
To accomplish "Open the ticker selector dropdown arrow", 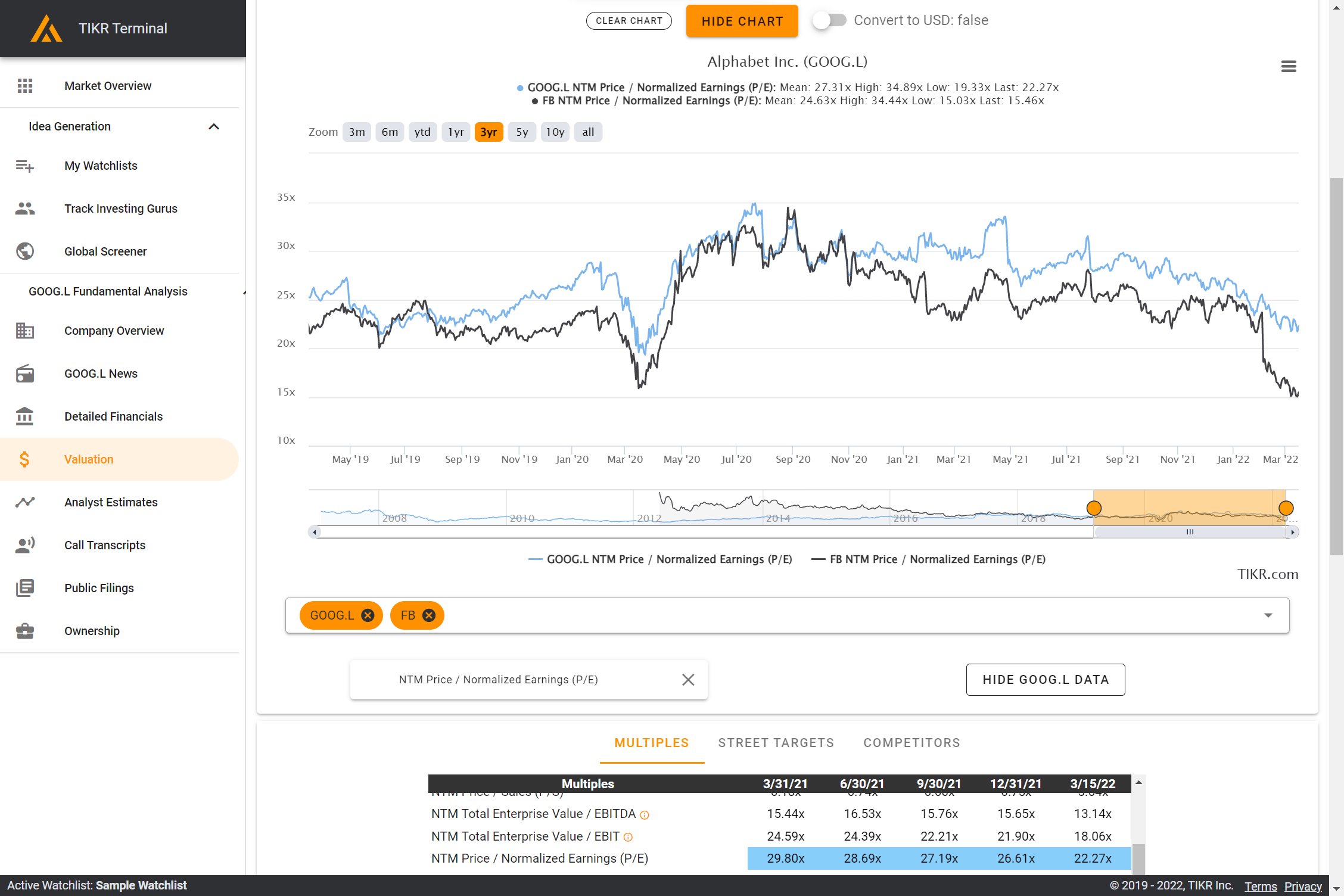I will (1268, 615).
